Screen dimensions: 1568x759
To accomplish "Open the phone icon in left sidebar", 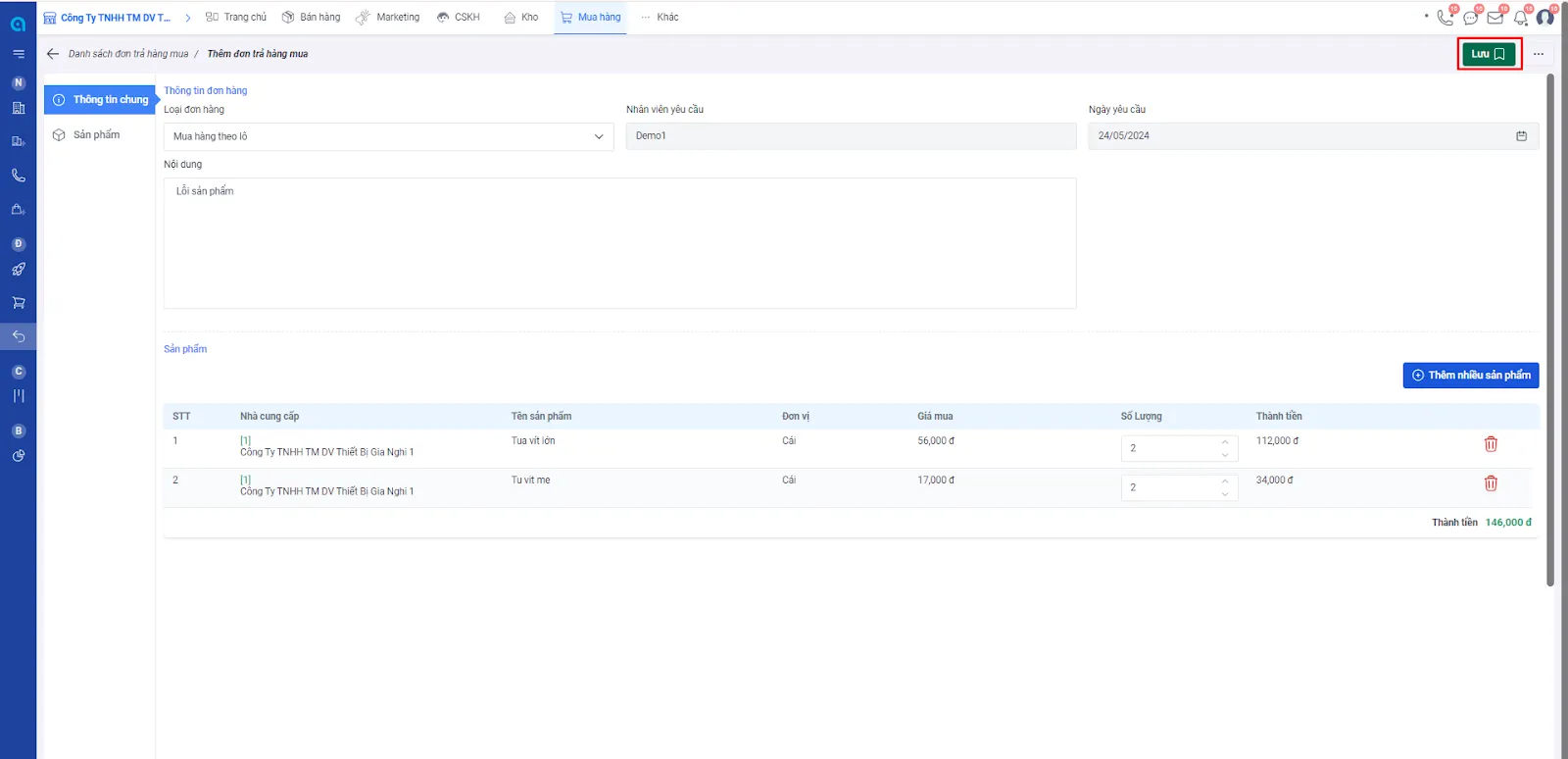I will pyautogui.click(x=18, y=176).
